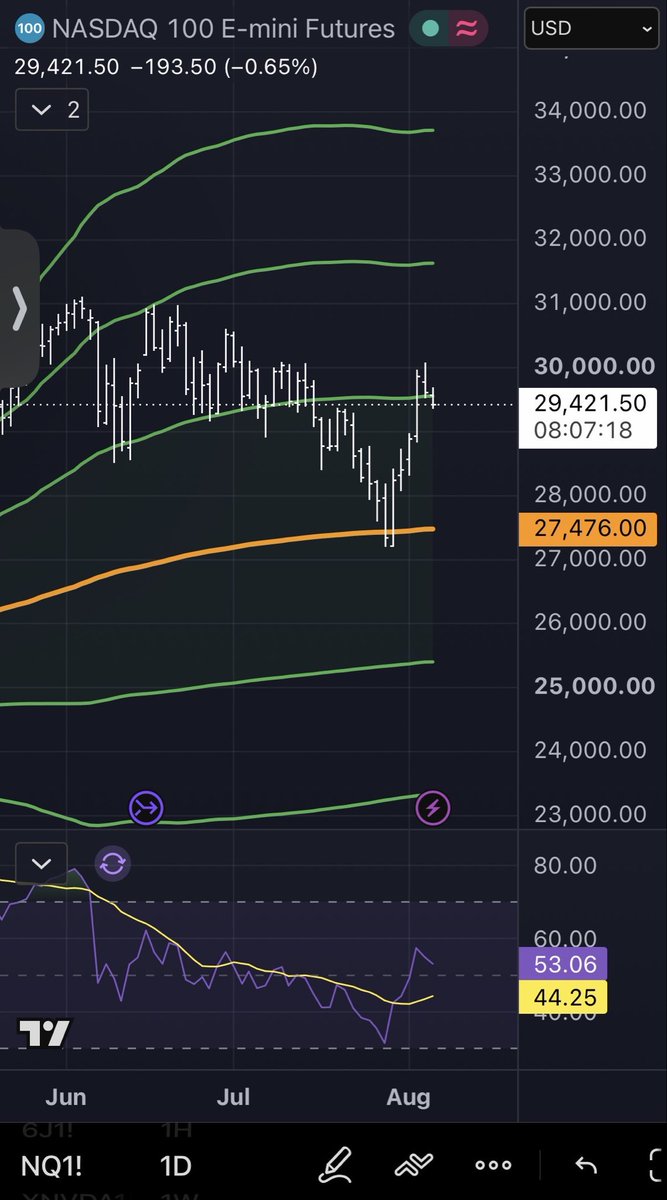Tap the Aug date label on time axis
This screenshot has width=667, height=1200.
(x=408, y=1097)
